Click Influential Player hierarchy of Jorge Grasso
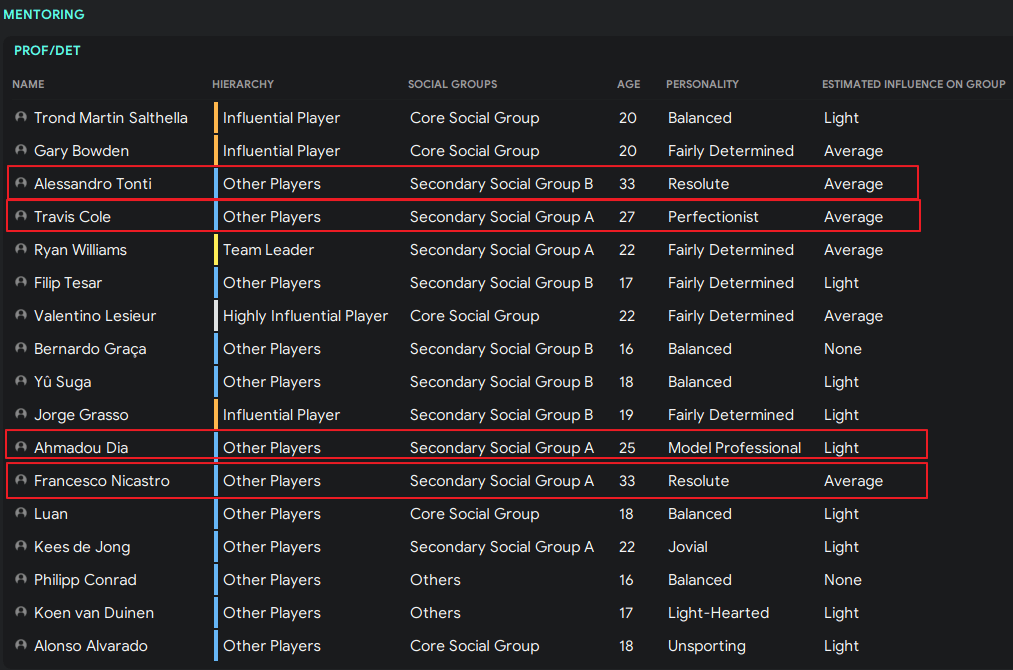 click(281, 414)
